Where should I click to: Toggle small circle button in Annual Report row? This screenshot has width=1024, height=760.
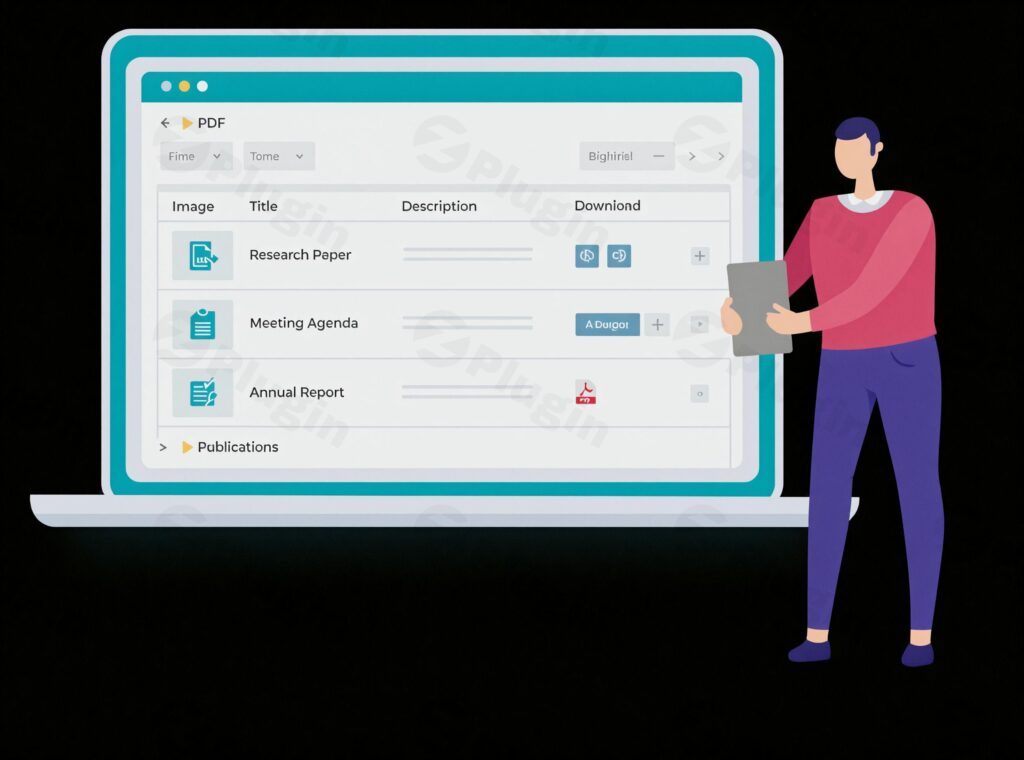coord(700,393)
